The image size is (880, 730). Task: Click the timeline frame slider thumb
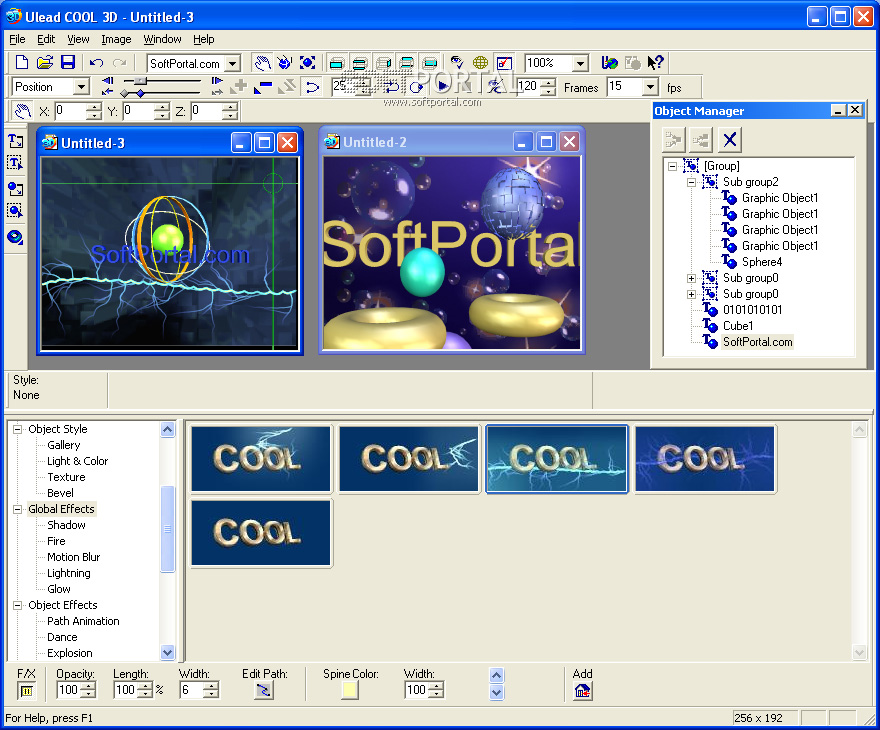click(x=140, y=81)
